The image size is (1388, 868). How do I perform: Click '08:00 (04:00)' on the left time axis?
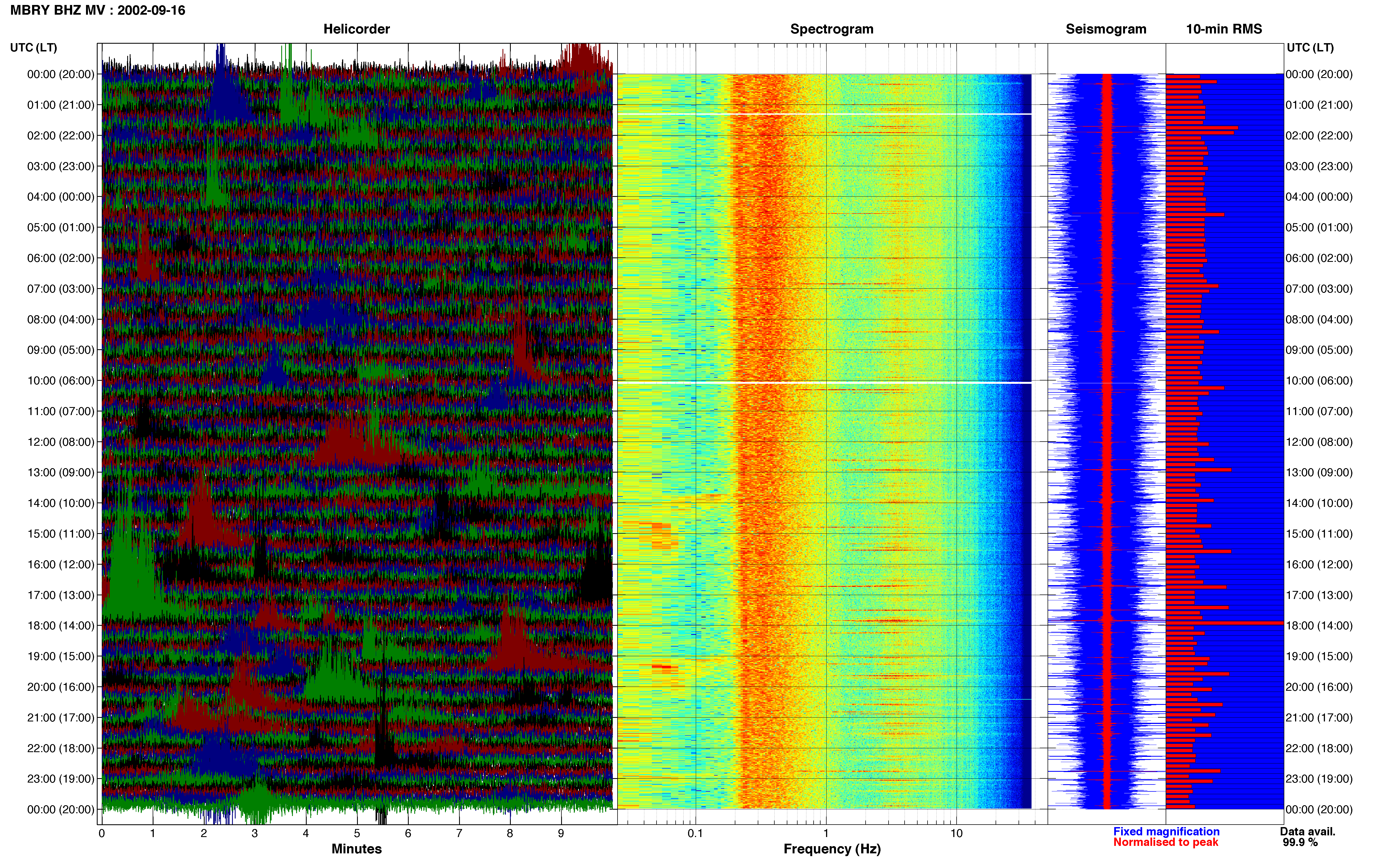pyautogui.click(x=61, y=319)
